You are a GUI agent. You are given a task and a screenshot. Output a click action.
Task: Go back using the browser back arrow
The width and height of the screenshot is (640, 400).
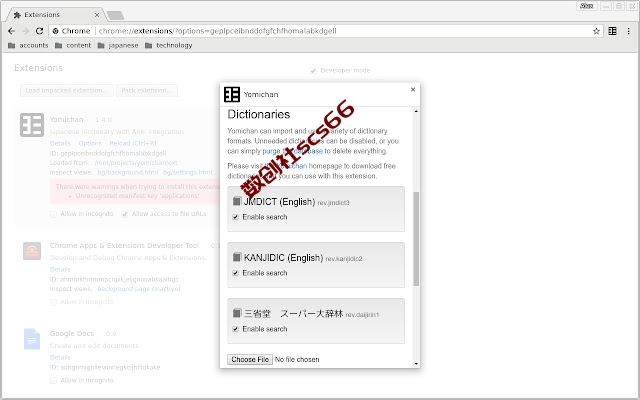(x=11, y=31)
